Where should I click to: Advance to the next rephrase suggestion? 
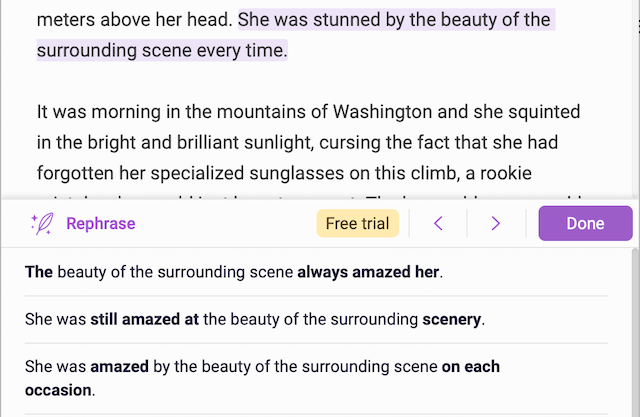(x=496, y=223)
